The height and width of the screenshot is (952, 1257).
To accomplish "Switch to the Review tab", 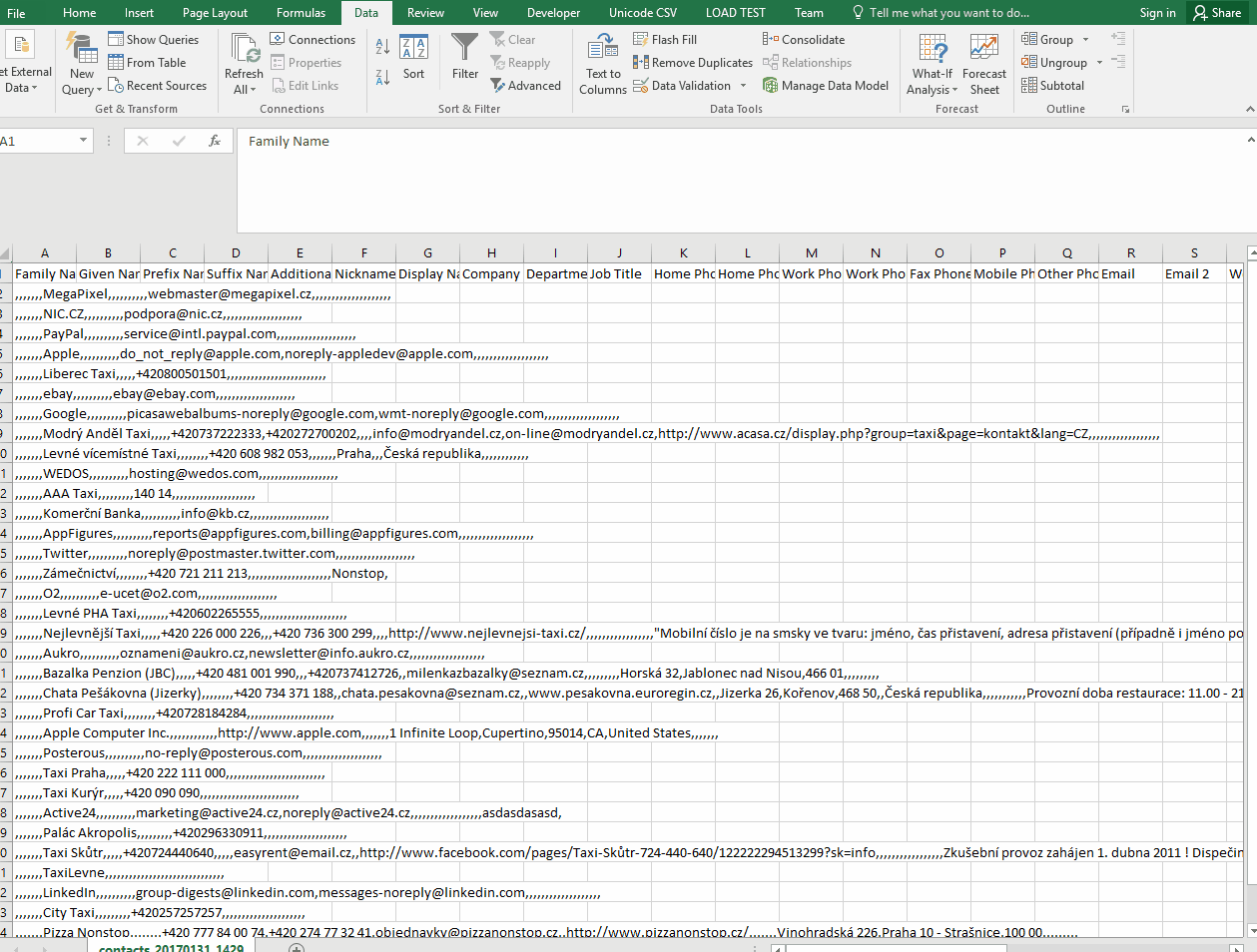I will tap(425, 13).
